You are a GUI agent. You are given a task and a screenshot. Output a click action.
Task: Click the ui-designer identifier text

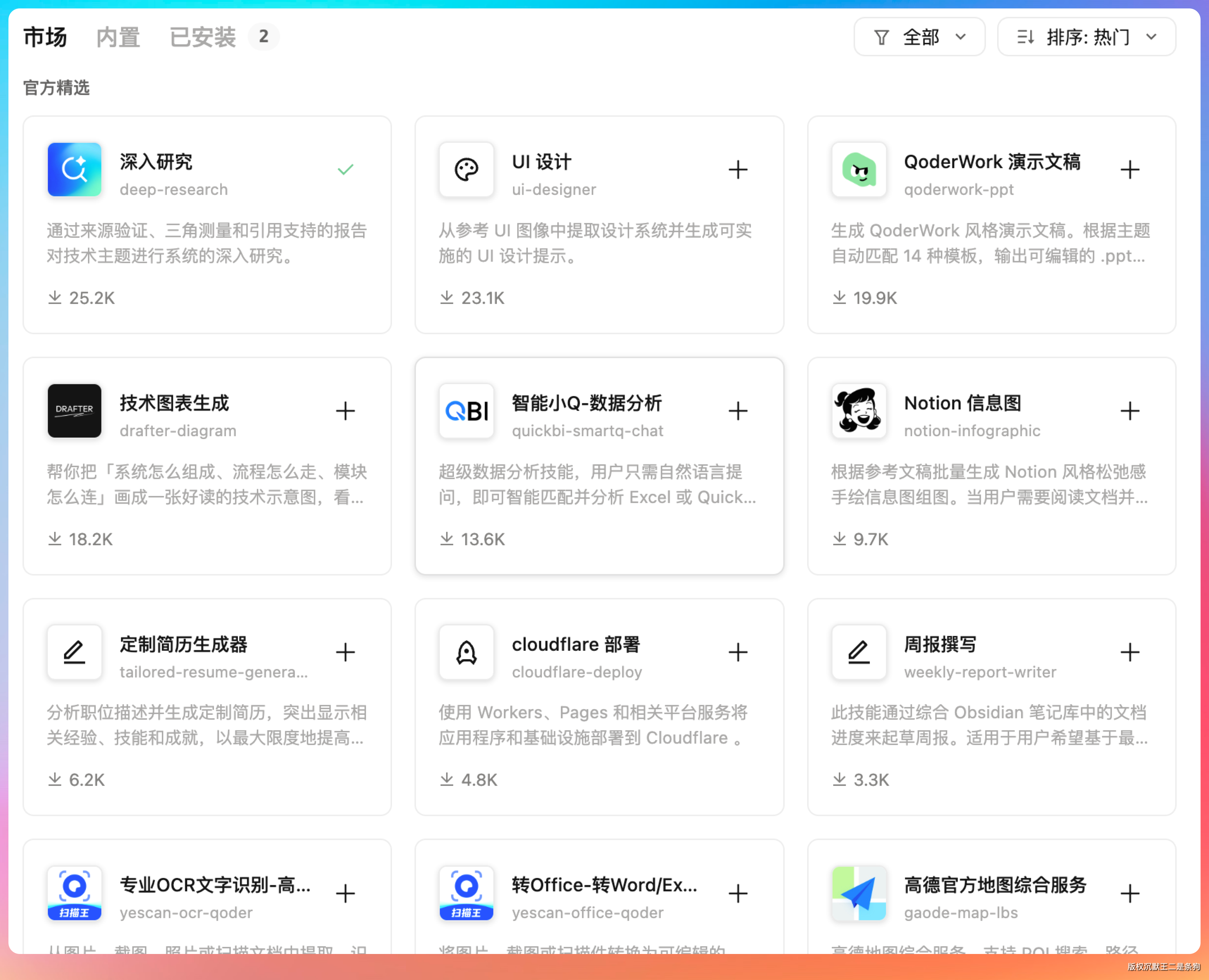[x=554, y=189]
